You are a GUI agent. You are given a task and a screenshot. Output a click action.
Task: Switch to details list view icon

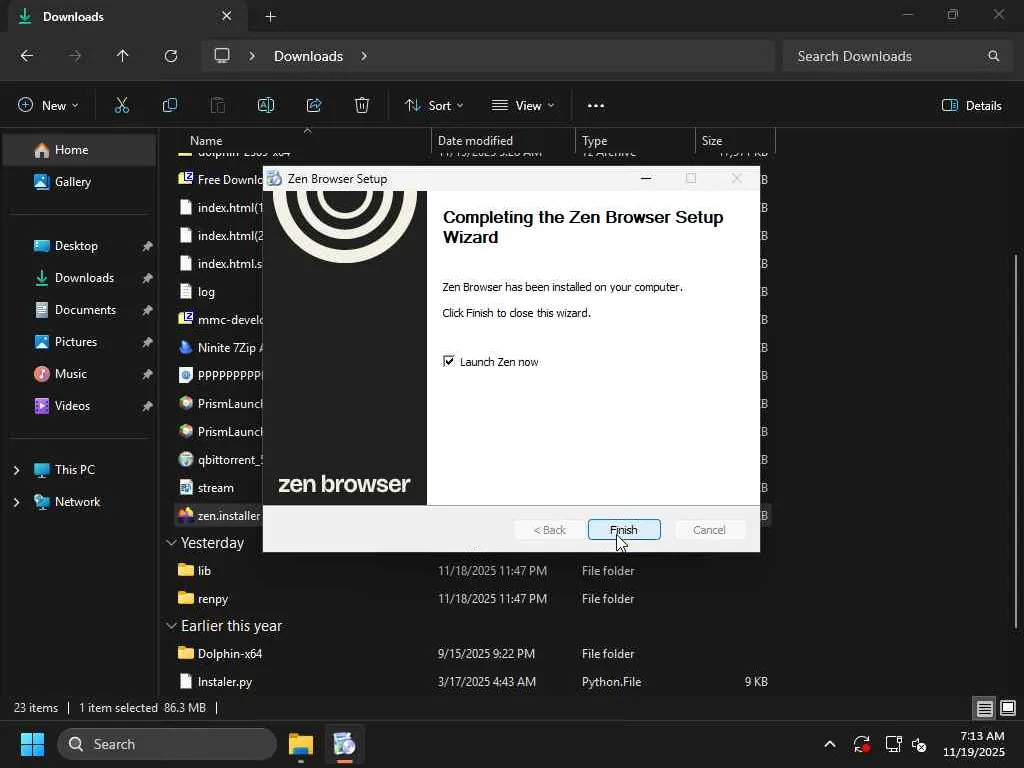[985, 708]
